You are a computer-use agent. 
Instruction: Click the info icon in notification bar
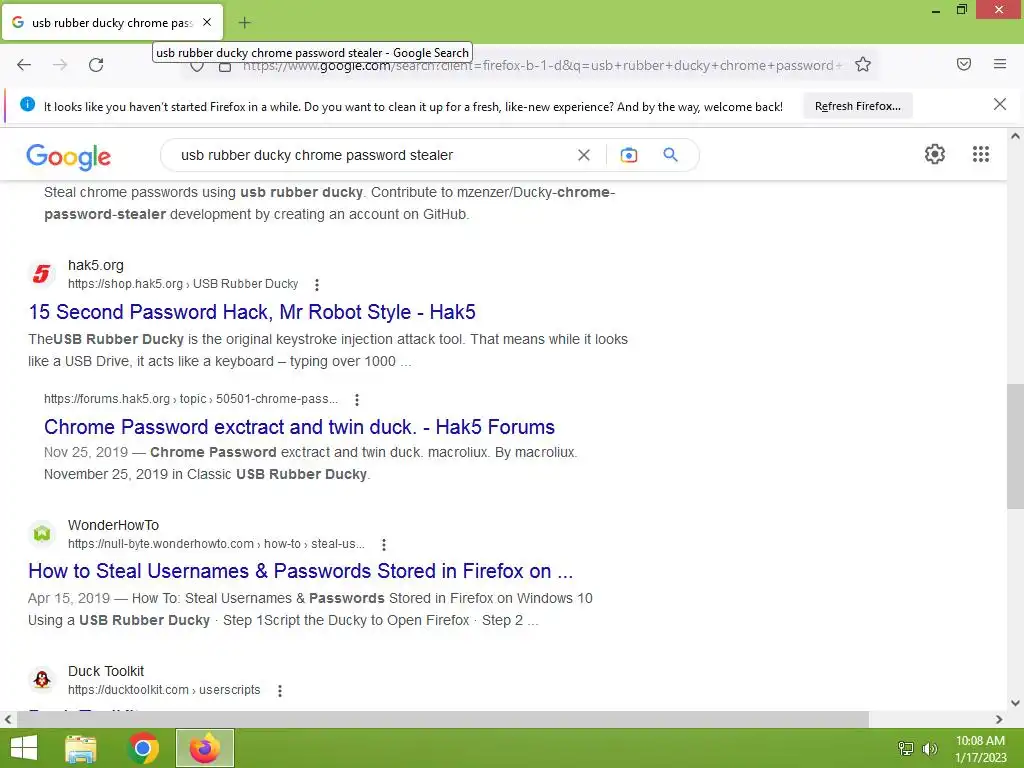[27, 104]
